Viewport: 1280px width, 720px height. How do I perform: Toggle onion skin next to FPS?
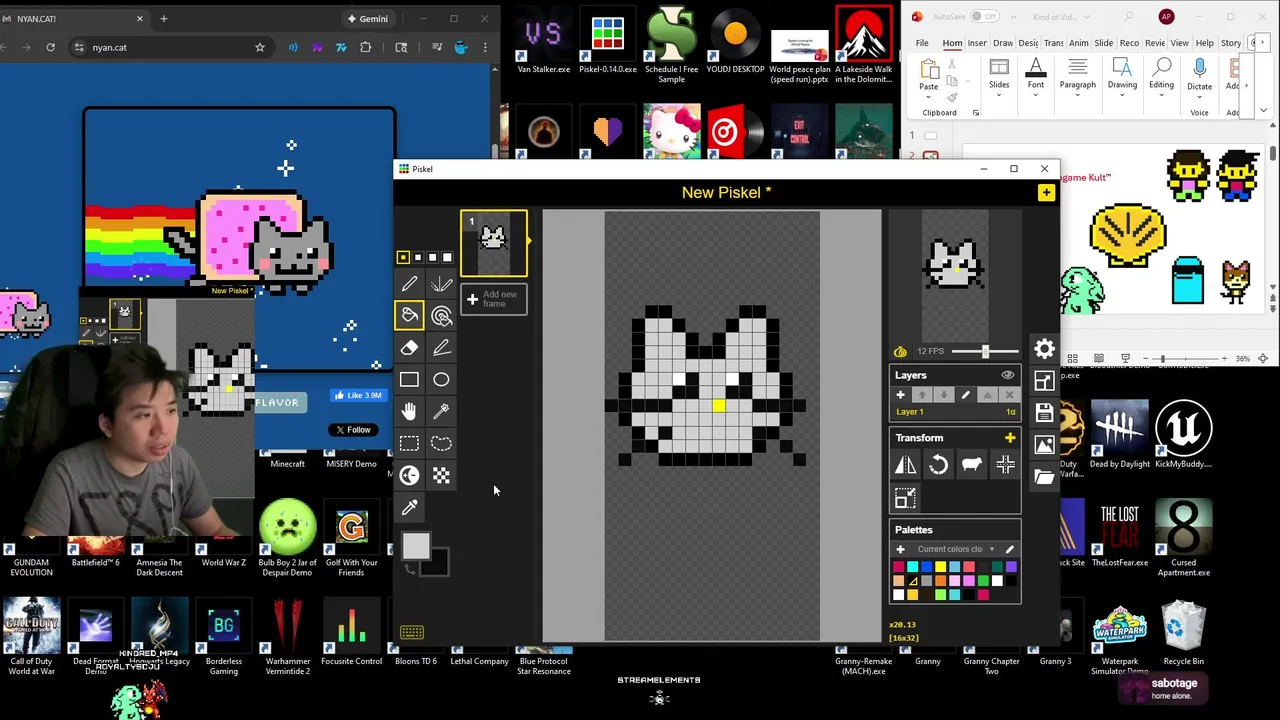coord(900,351)
